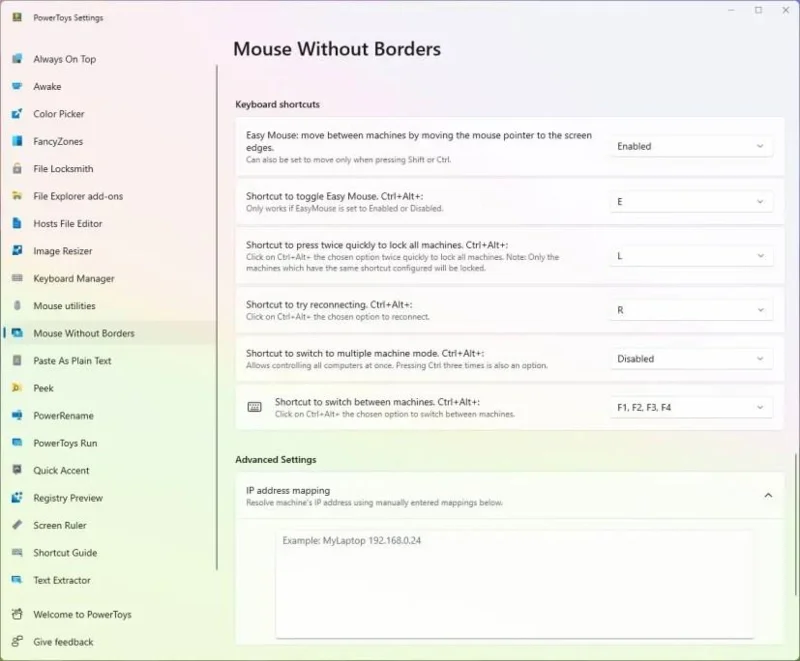
Task: Collapse the IP address mapping section
Action: [x=768, y=495]
